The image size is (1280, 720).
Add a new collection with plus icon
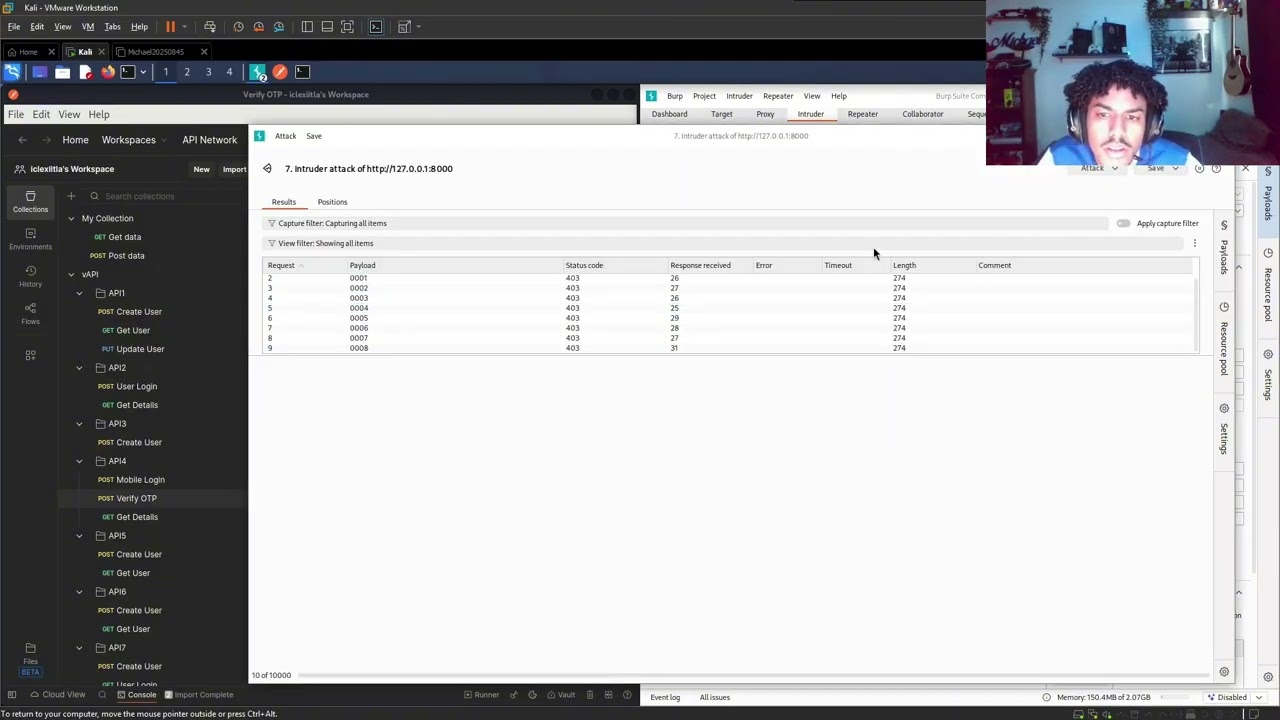[71, 196]
